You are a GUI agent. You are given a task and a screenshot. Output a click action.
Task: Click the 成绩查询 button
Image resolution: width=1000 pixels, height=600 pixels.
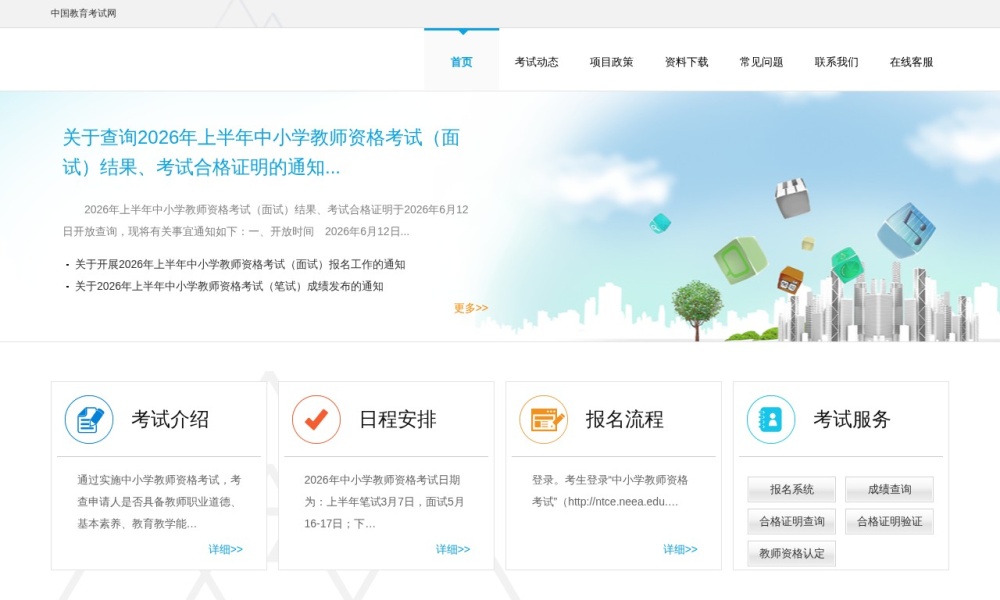889,490
